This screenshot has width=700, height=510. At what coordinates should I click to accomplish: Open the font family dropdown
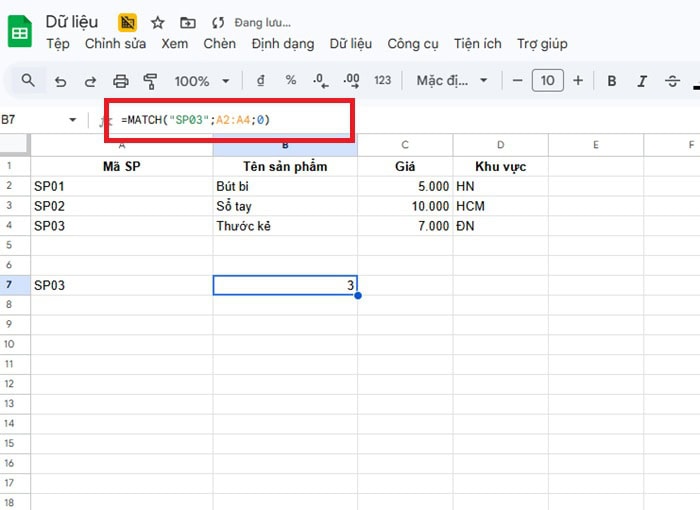pos(453,81)
